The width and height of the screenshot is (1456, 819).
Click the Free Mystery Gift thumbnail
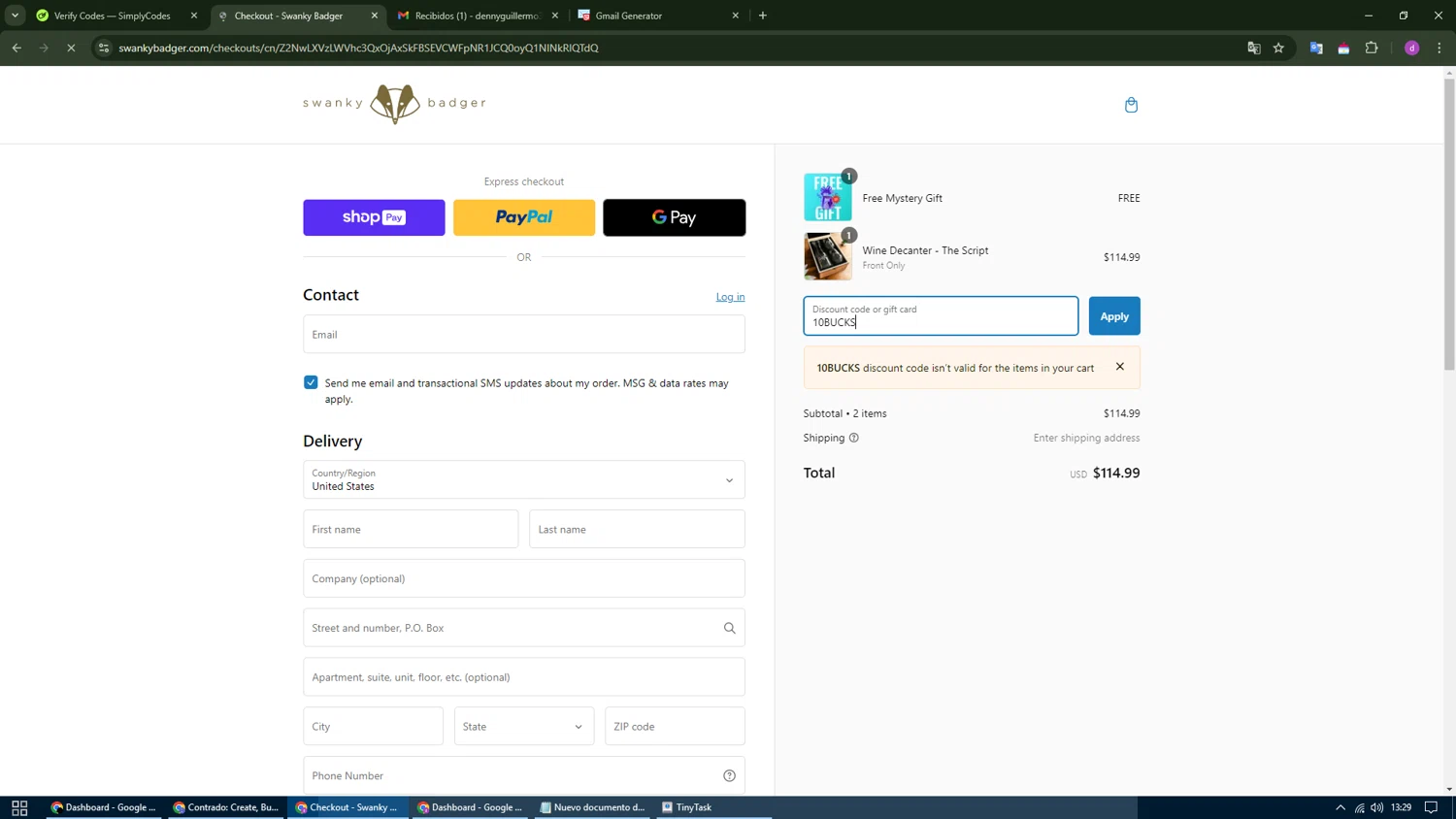click(828, 198)
